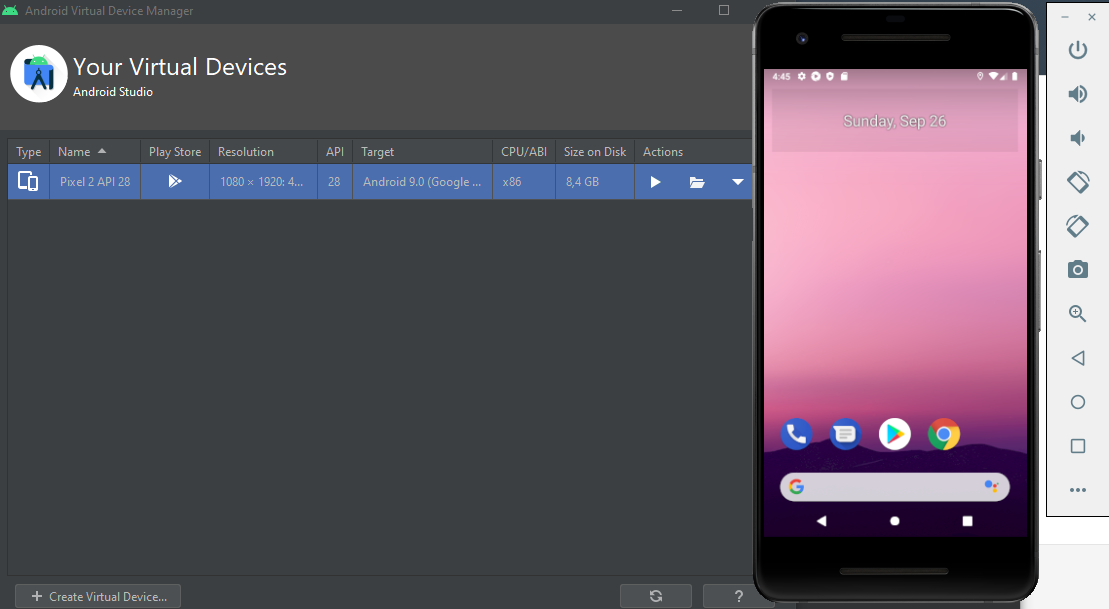Tap the Android recents square on screen
The height and width of the screenshot is (609, 1109).
tap(968, 521)
